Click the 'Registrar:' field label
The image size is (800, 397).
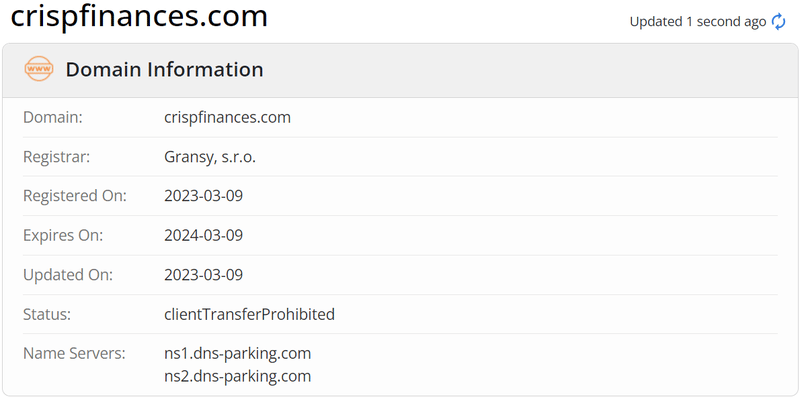57,157
